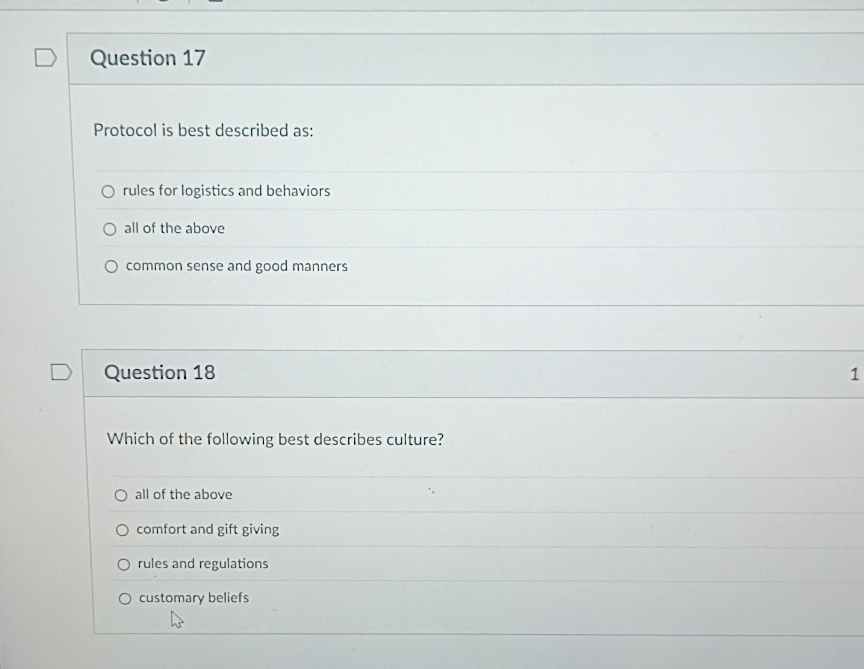Choose "all of the above" for Question 18

[x=121, y=495]
